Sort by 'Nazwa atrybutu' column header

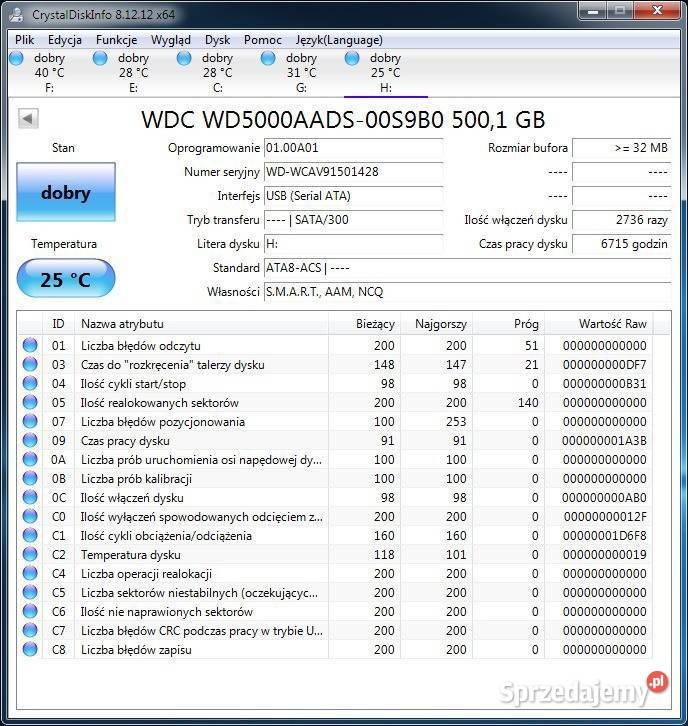200,324
